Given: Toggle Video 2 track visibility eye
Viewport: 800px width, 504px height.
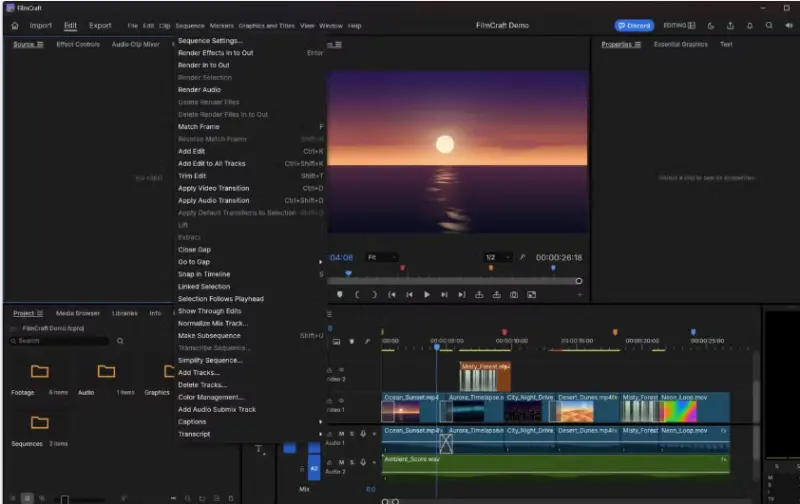Looking at the screenshot, I should point(341,370).
